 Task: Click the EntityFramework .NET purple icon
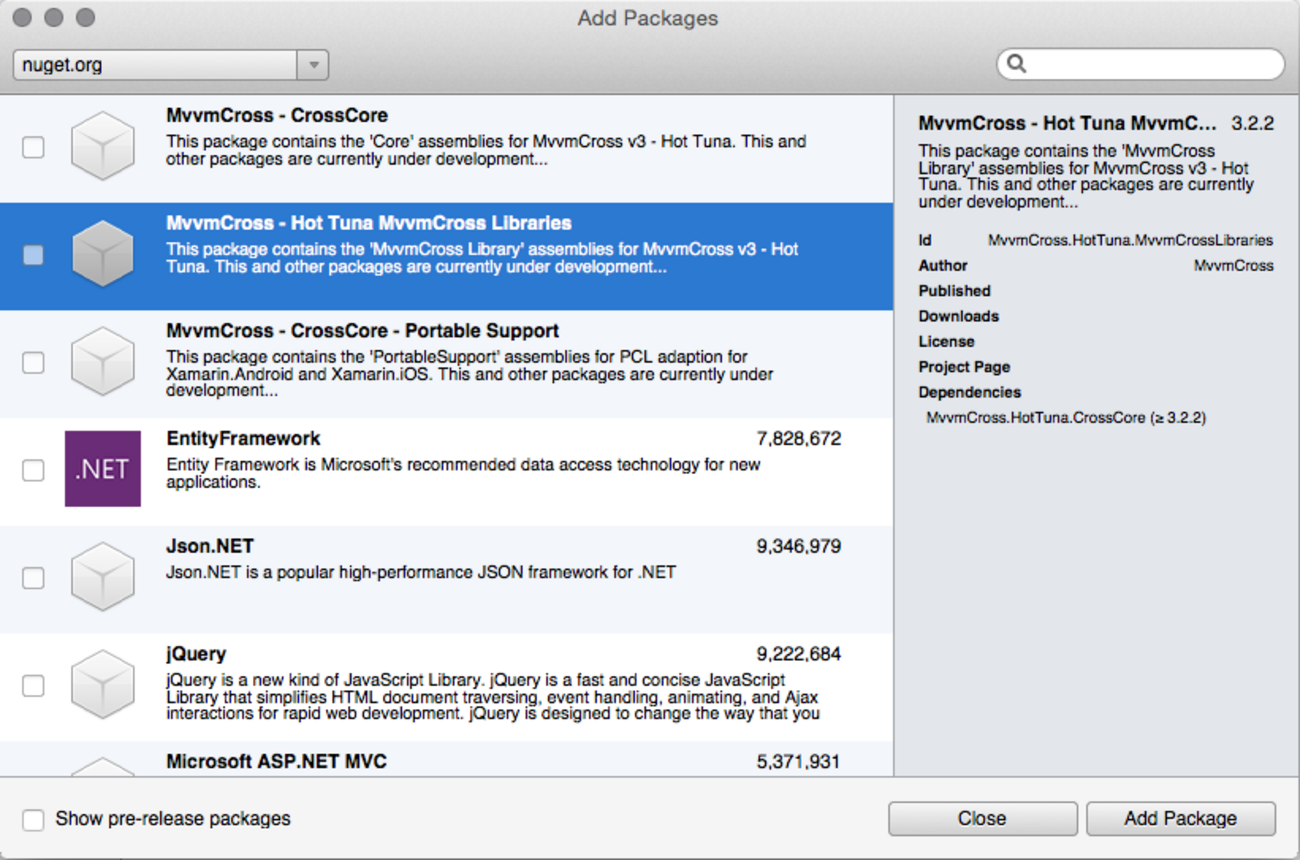(x=103, y=469)
